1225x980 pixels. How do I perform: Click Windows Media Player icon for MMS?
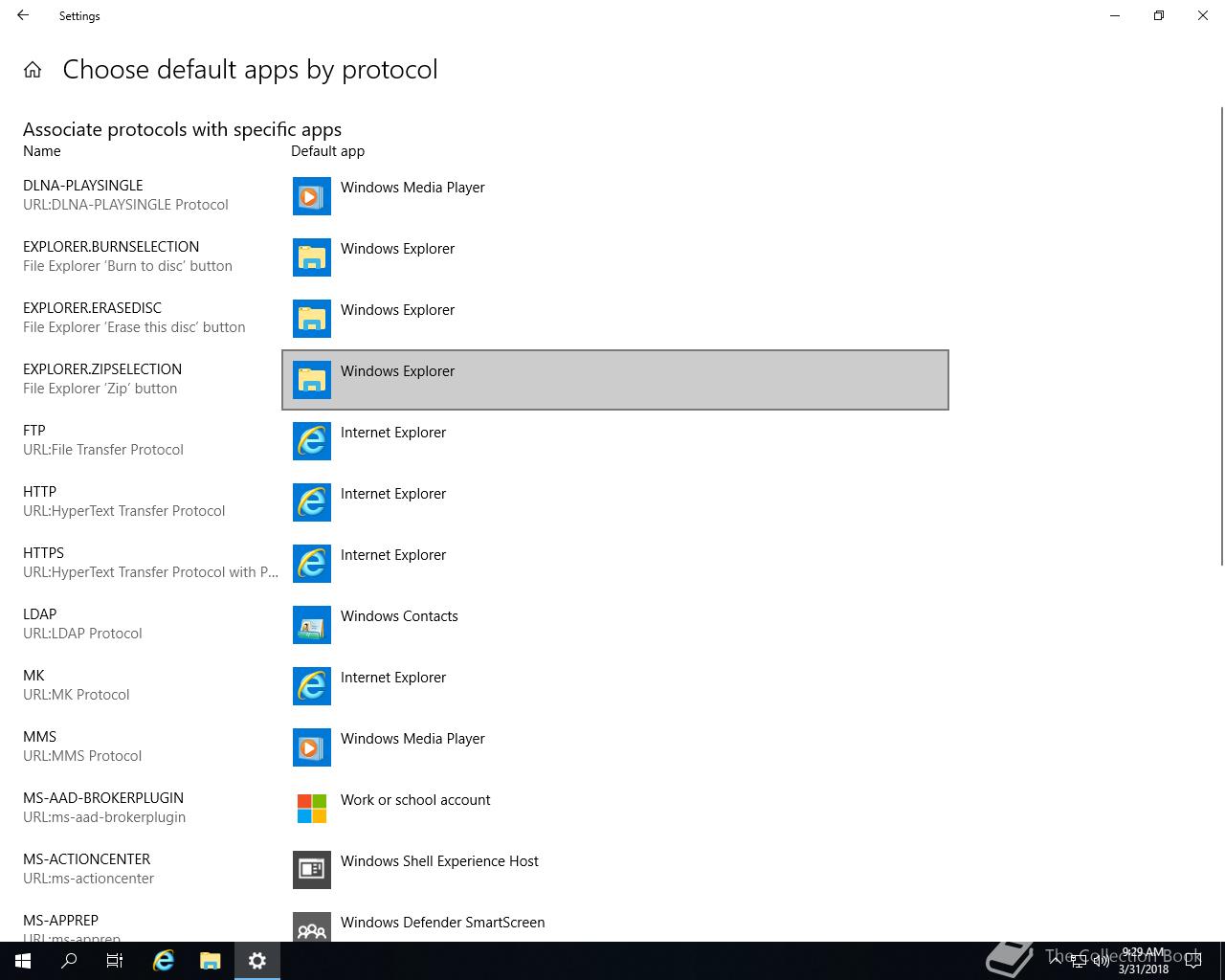(312, 747)
